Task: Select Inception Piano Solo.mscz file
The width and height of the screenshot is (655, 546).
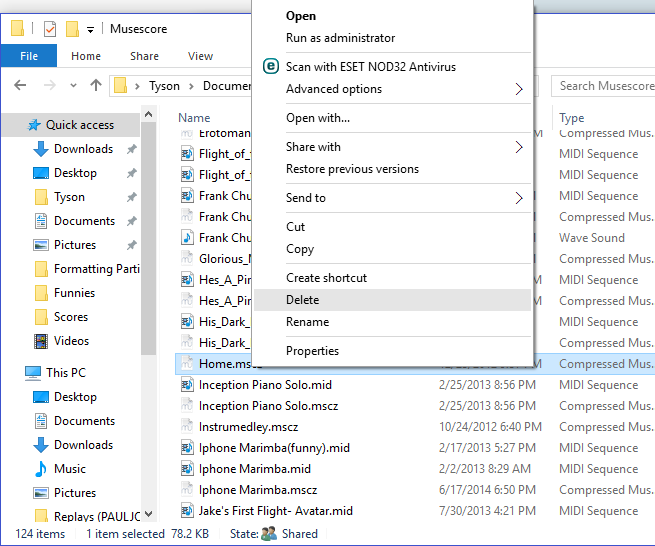Action: [x=269, y=406]
